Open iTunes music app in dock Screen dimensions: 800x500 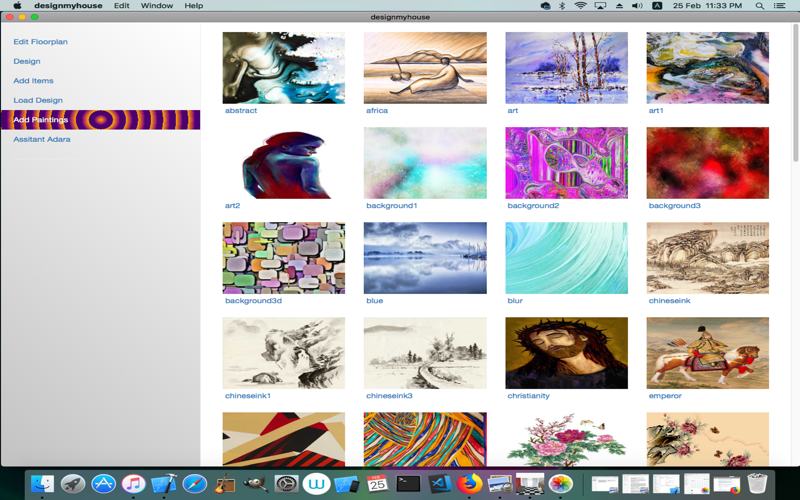click(133, 483)
